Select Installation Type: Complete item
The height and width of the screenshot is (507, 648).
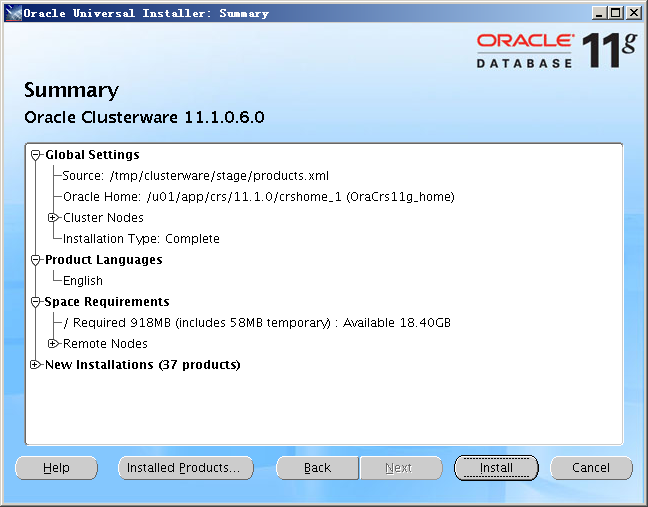coord(141,239)
